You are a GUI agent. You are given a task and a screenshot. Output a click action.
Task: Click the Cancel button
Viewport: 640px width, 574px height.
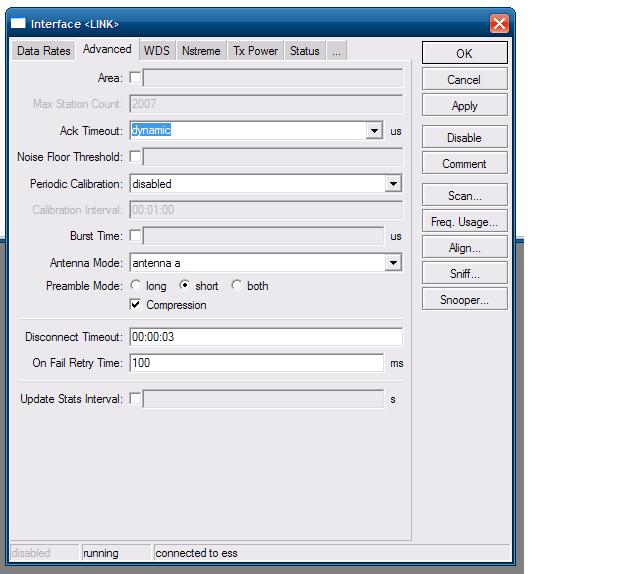(x=464, y=80)
